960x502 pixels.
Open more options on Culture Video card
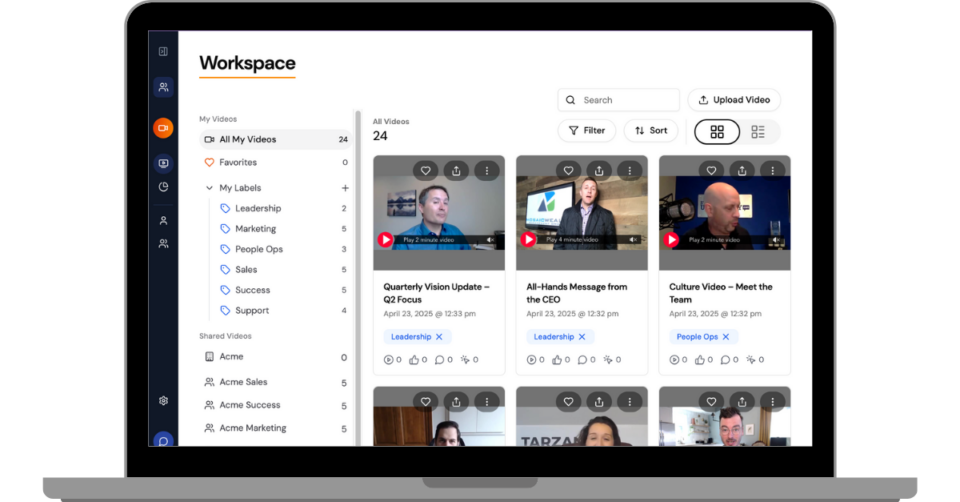pos(773,171)
